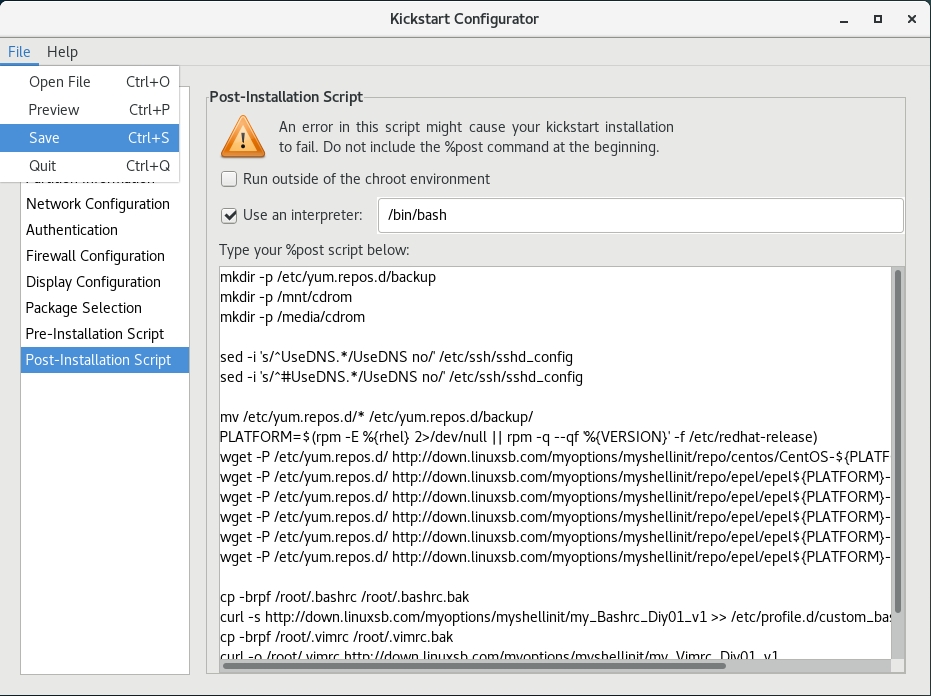Open the Authentication section
The width and height of the screenshot is (931, 696).
tap(72, 230)
